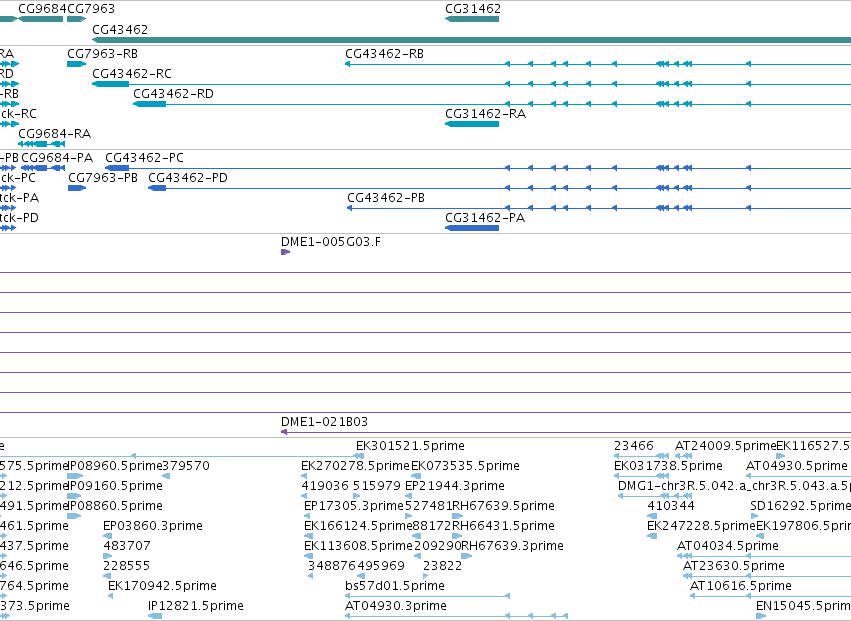The image size is (851, 621).
Task: Click the AT24009.5prime EST label
Action: click(x=726, y=446)
